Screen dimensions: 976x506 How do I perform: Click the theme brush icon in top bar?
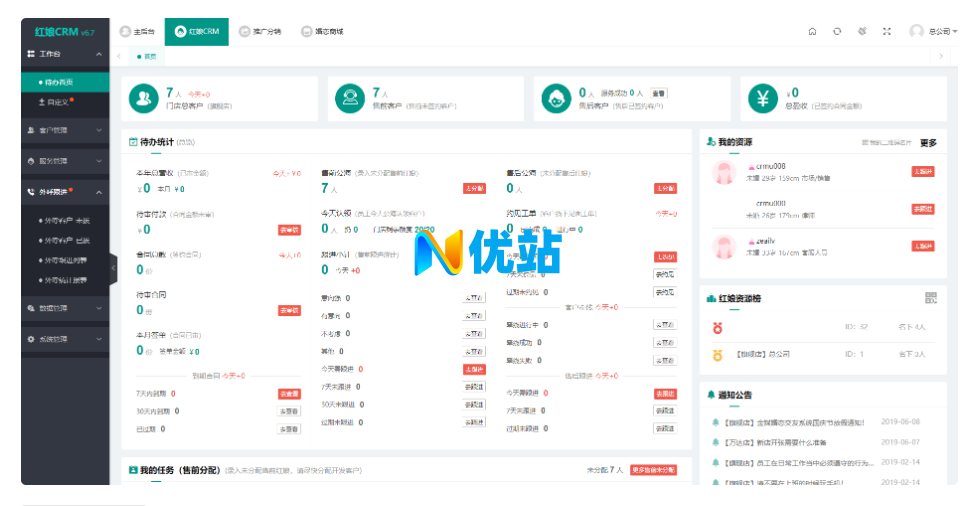[x=862, y=32]
